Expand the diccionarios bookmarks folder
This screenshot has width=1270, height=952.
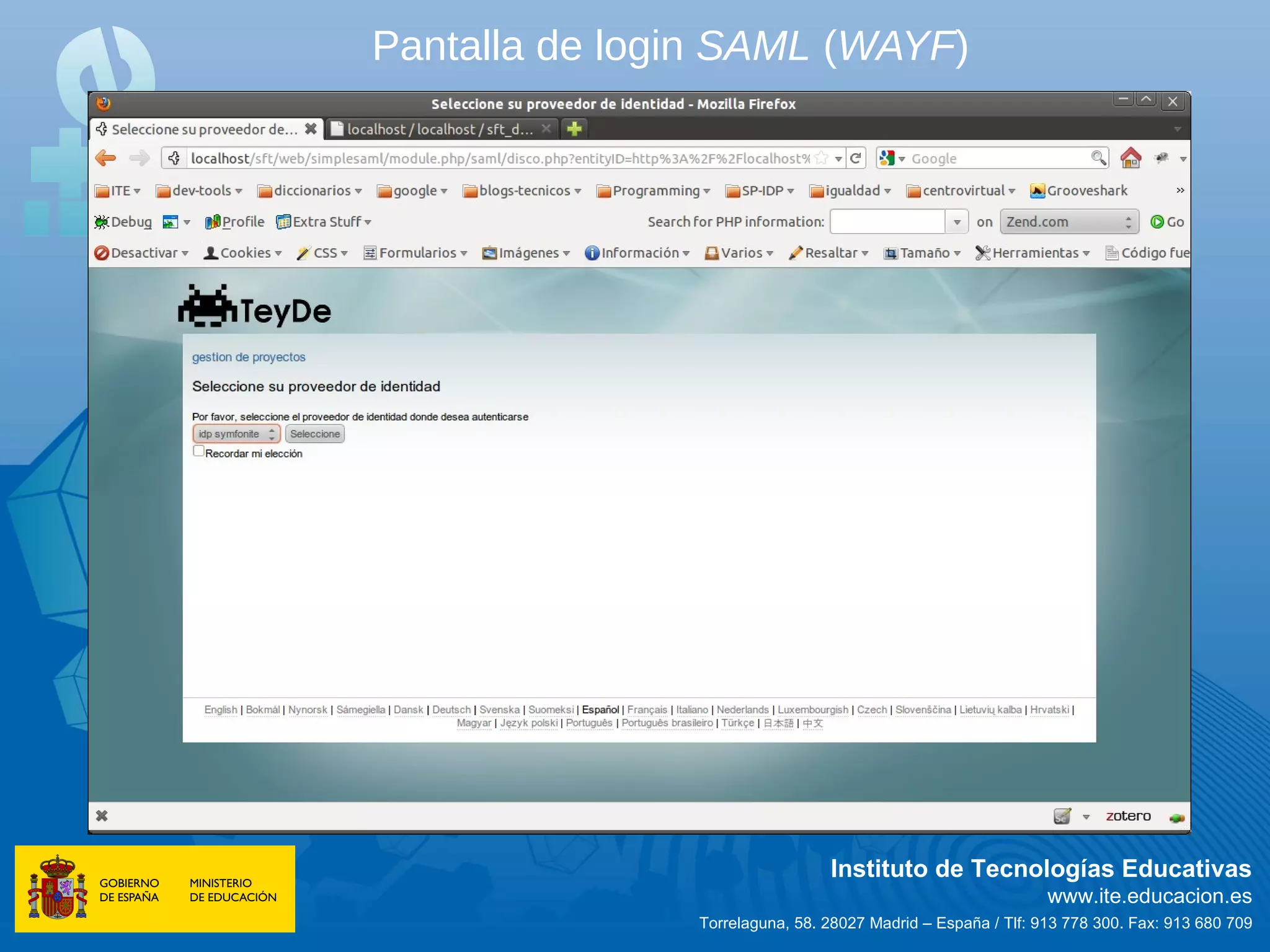point(309,191)
